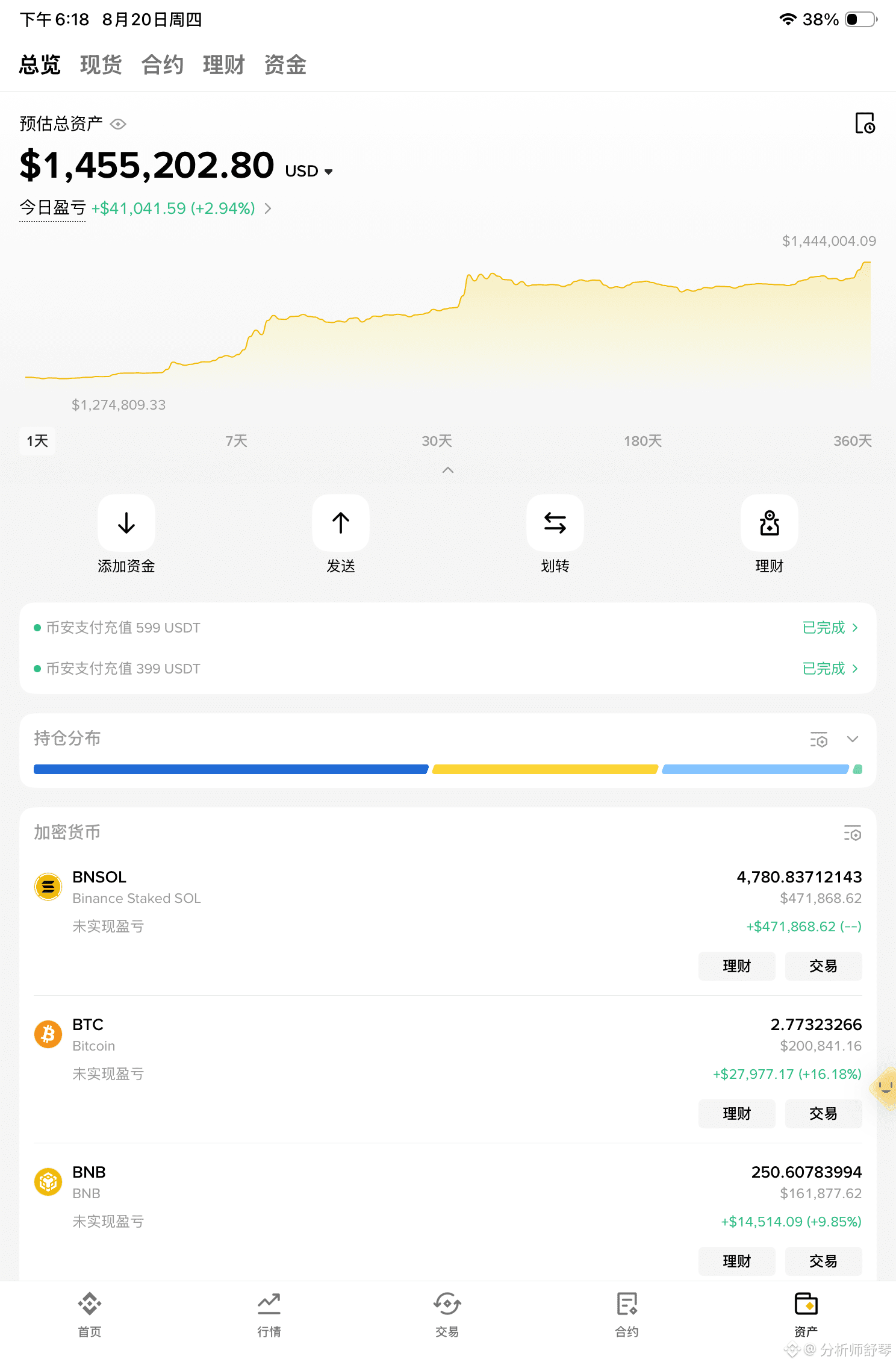Select the 1天 chart range
Image resolution: width=896 pixels, height=1365 pixels.
coord(37,441)
